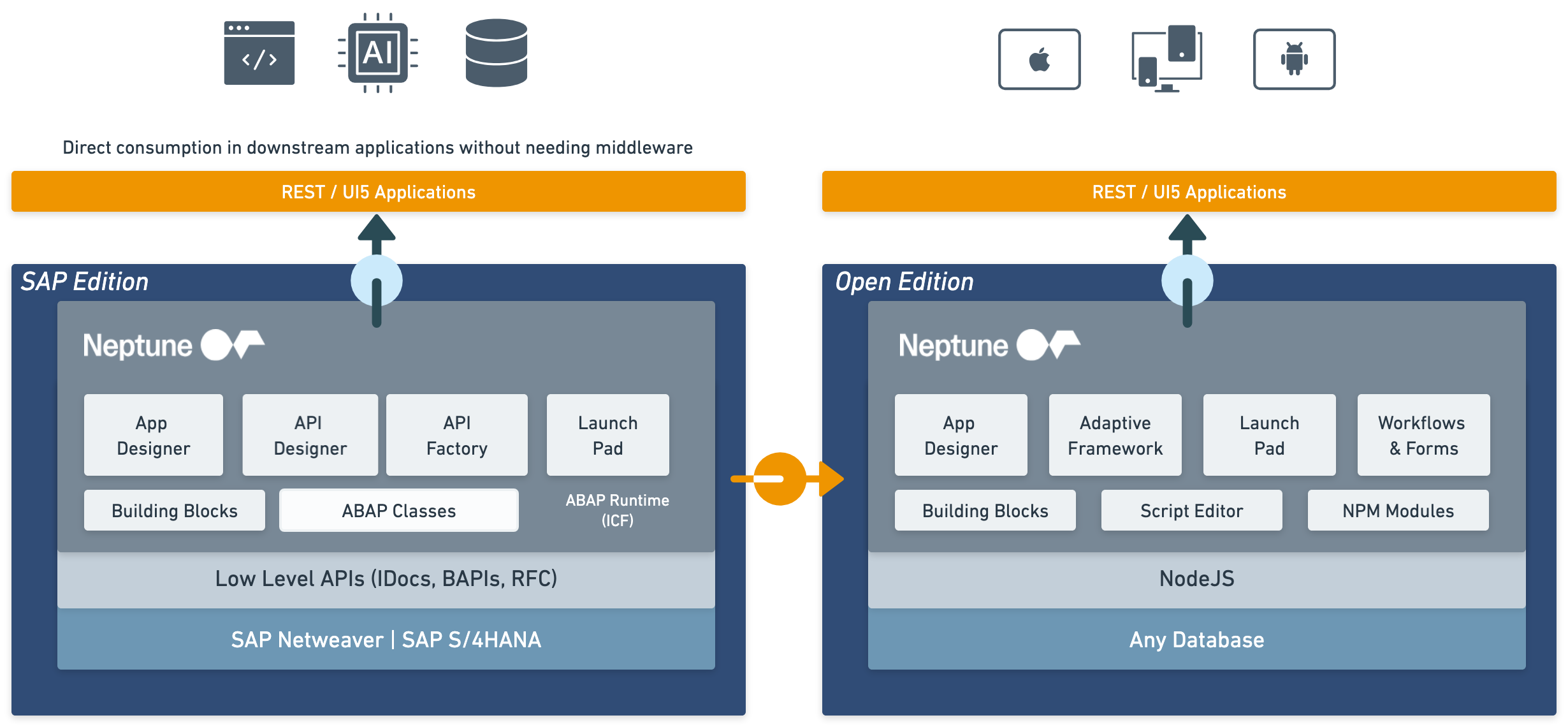Click the SAP Edition title
Viewport: 1568px width, 727px height.
(x=85, y=281)
